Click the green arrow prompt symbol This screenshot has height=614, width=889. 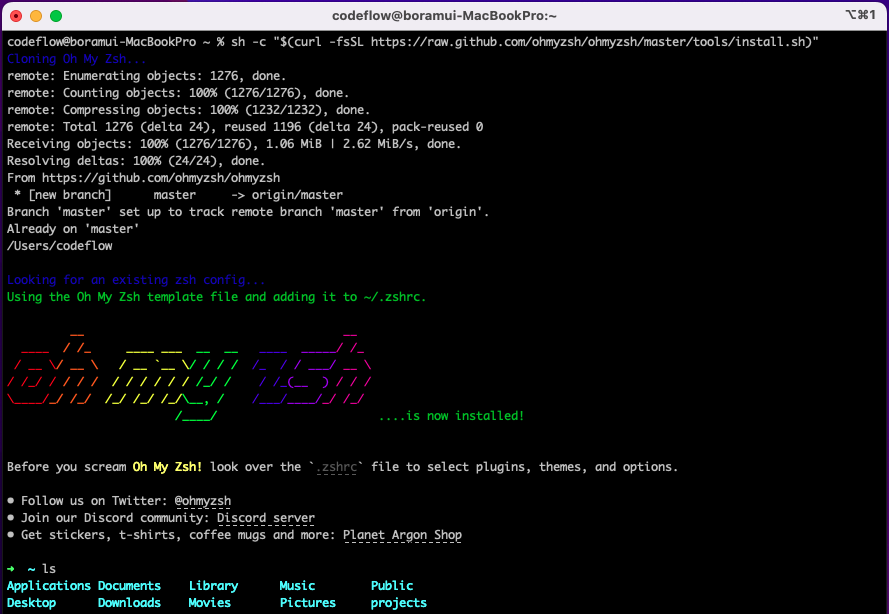pos(11,569)
